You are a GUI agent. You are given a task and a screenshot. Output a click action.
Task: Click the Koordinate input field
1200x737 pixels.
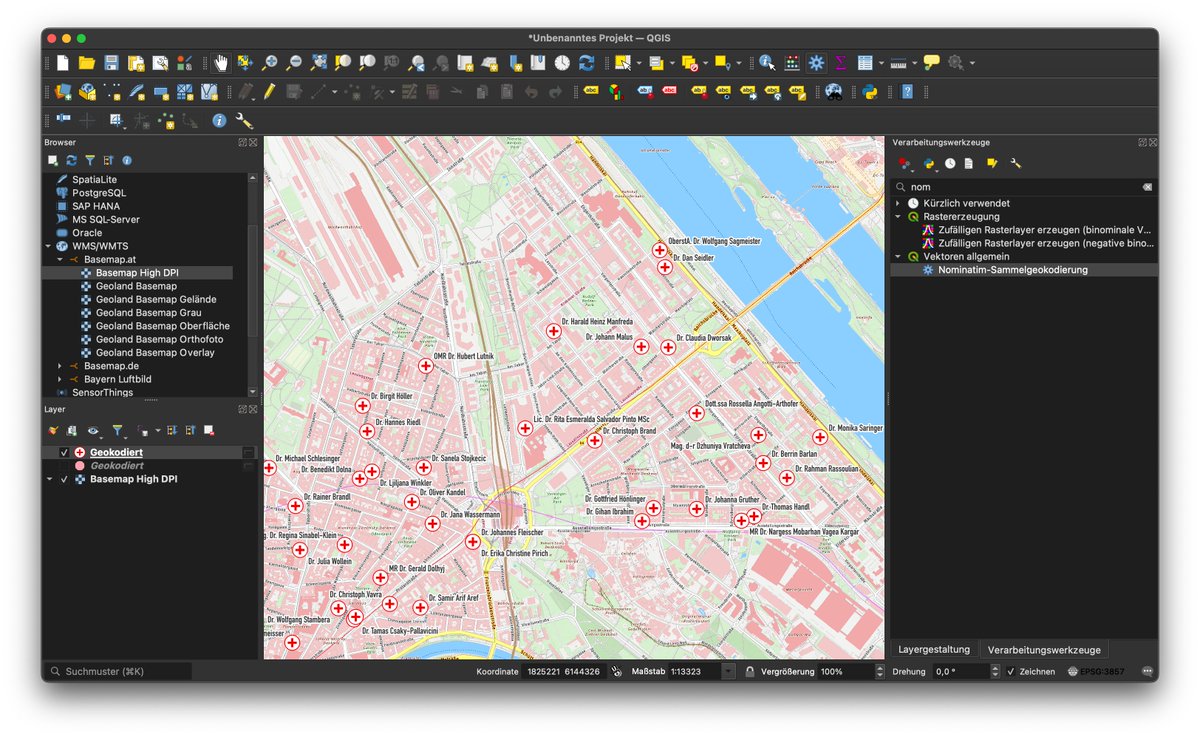(566, 671)
